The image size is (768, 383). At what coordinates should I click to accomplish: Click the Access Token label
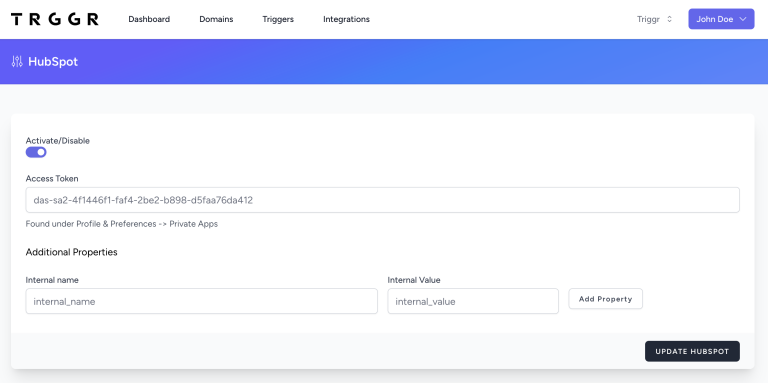[52, 178]
